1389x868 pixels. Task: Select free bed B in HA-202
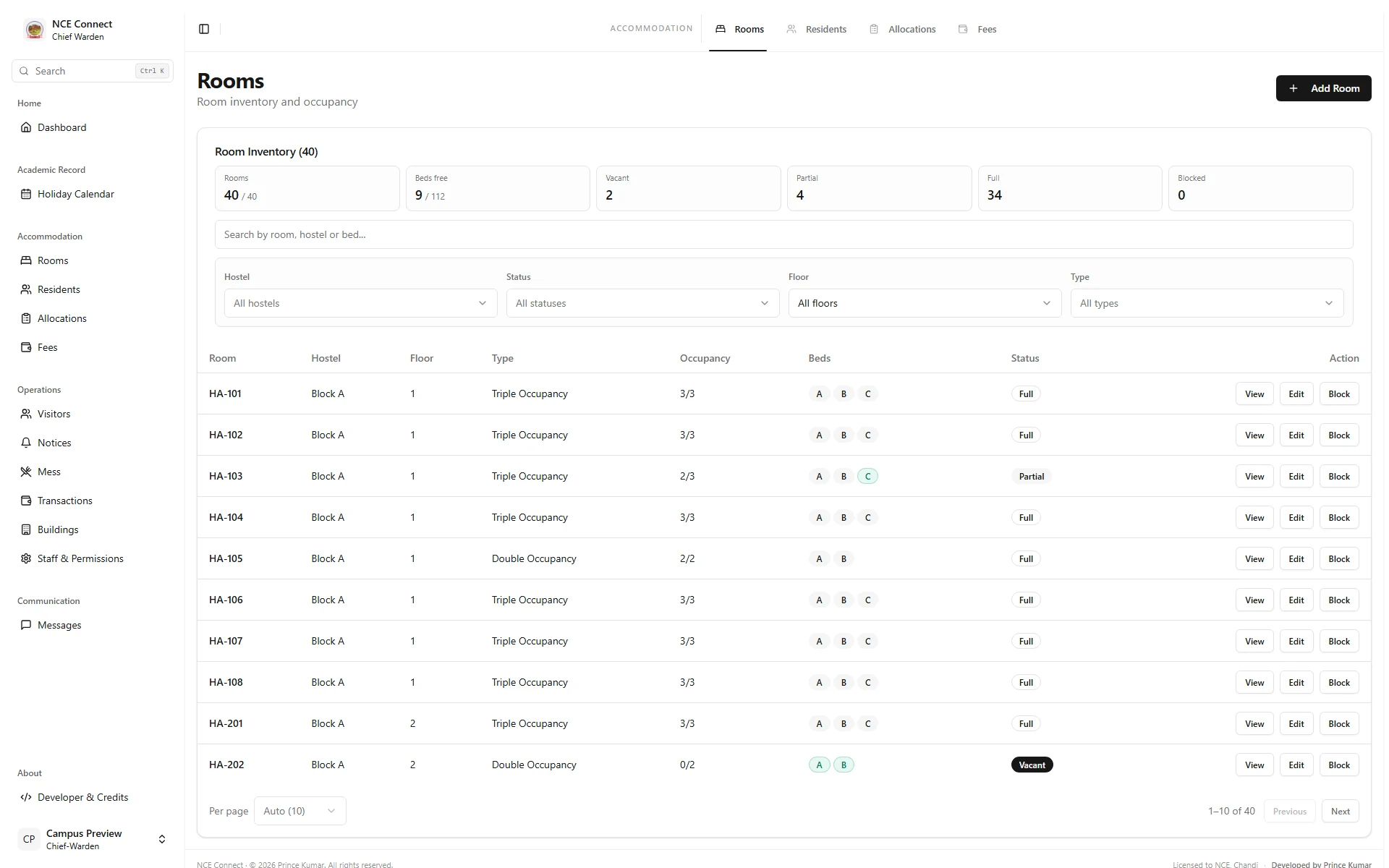(844, 765)
